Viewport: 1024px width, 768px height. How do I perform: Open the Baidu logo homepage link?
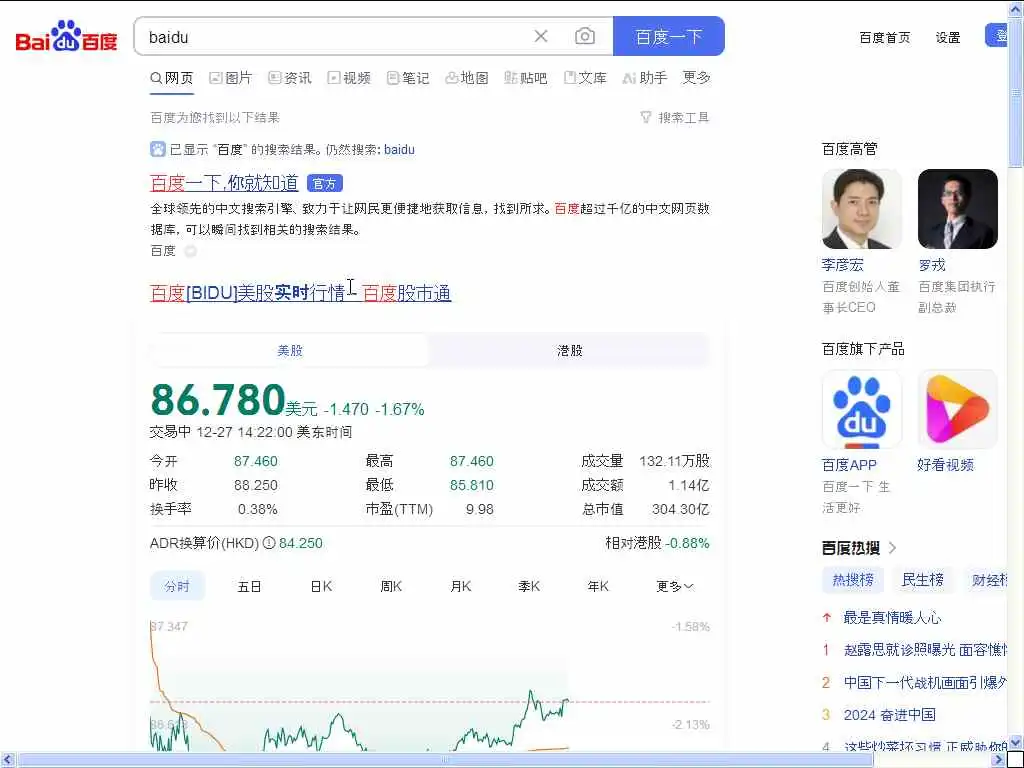pyautogui.click(x=66, y=36)
